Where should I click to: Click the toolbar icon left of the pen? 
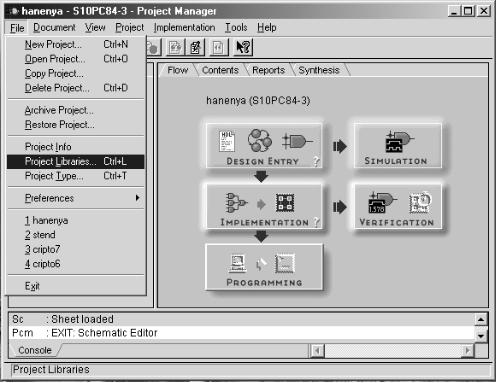click(x=175, y=47)
